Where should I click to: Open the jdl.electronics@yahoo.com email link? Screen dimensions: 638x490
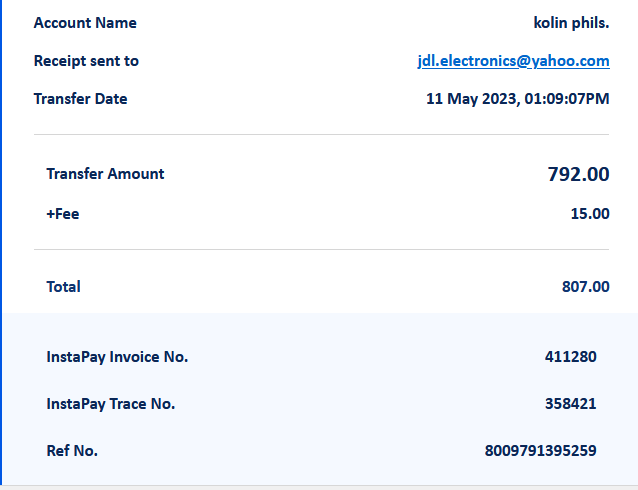(x=513, y=61)
